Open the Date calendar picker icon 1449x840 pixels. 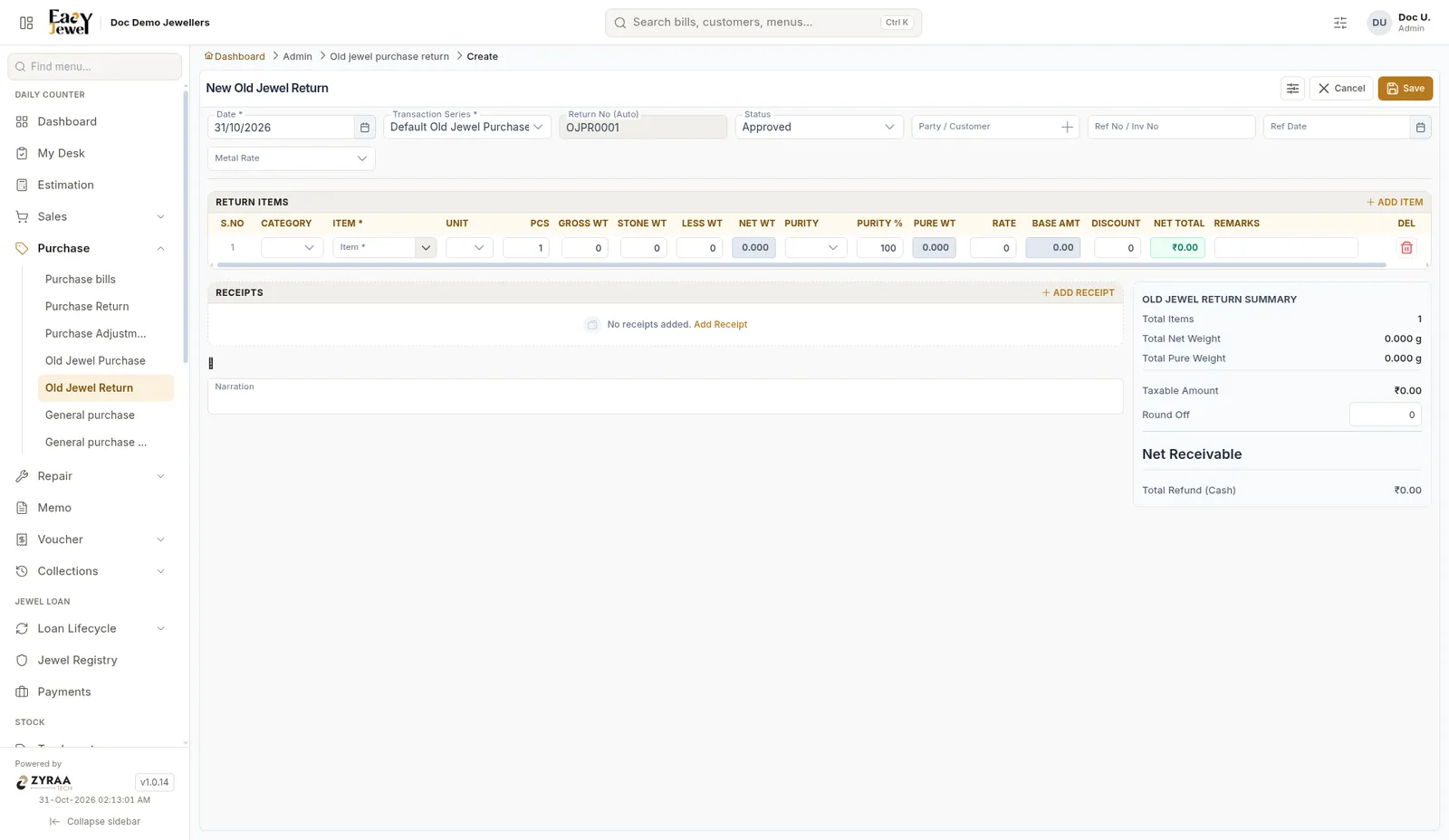tap(365, 128)
